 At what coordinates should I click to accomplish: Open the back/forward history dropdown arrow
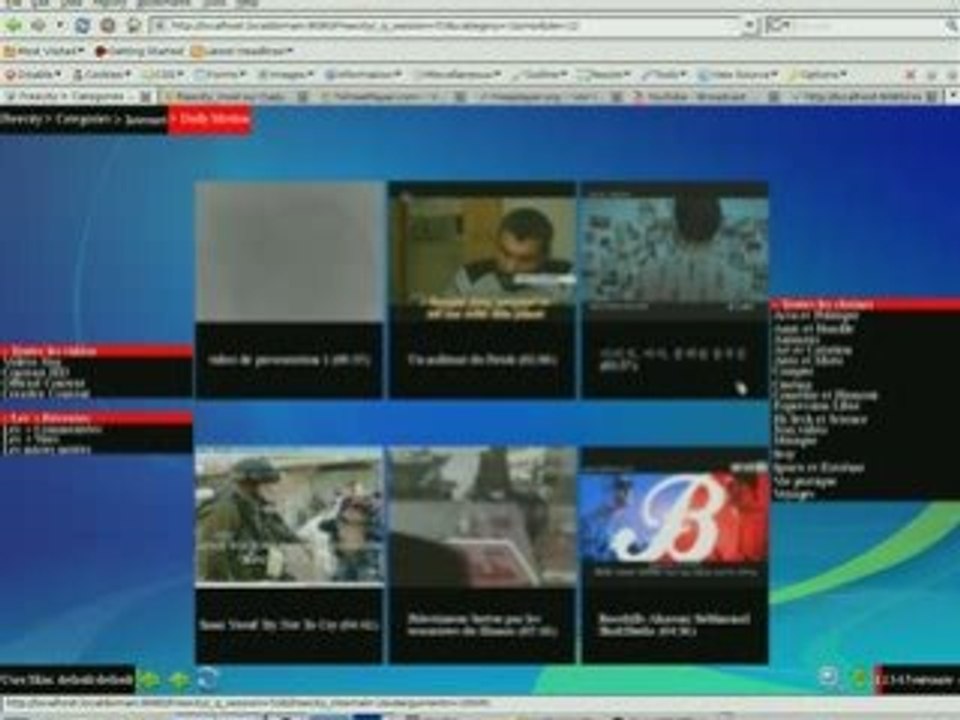pos(60,26)
